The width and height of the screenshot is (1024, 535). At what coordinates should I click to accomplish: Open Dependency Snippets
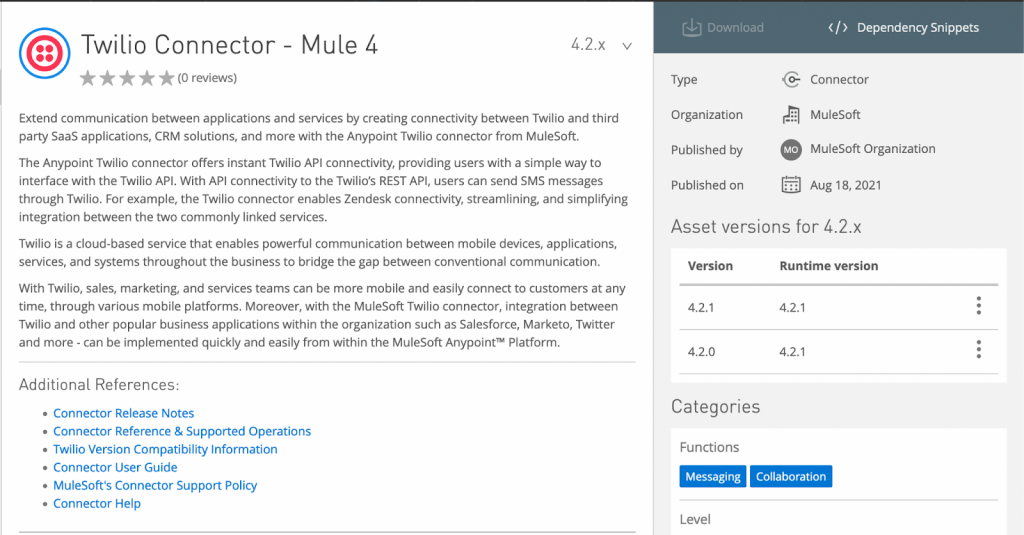[904, 27]
